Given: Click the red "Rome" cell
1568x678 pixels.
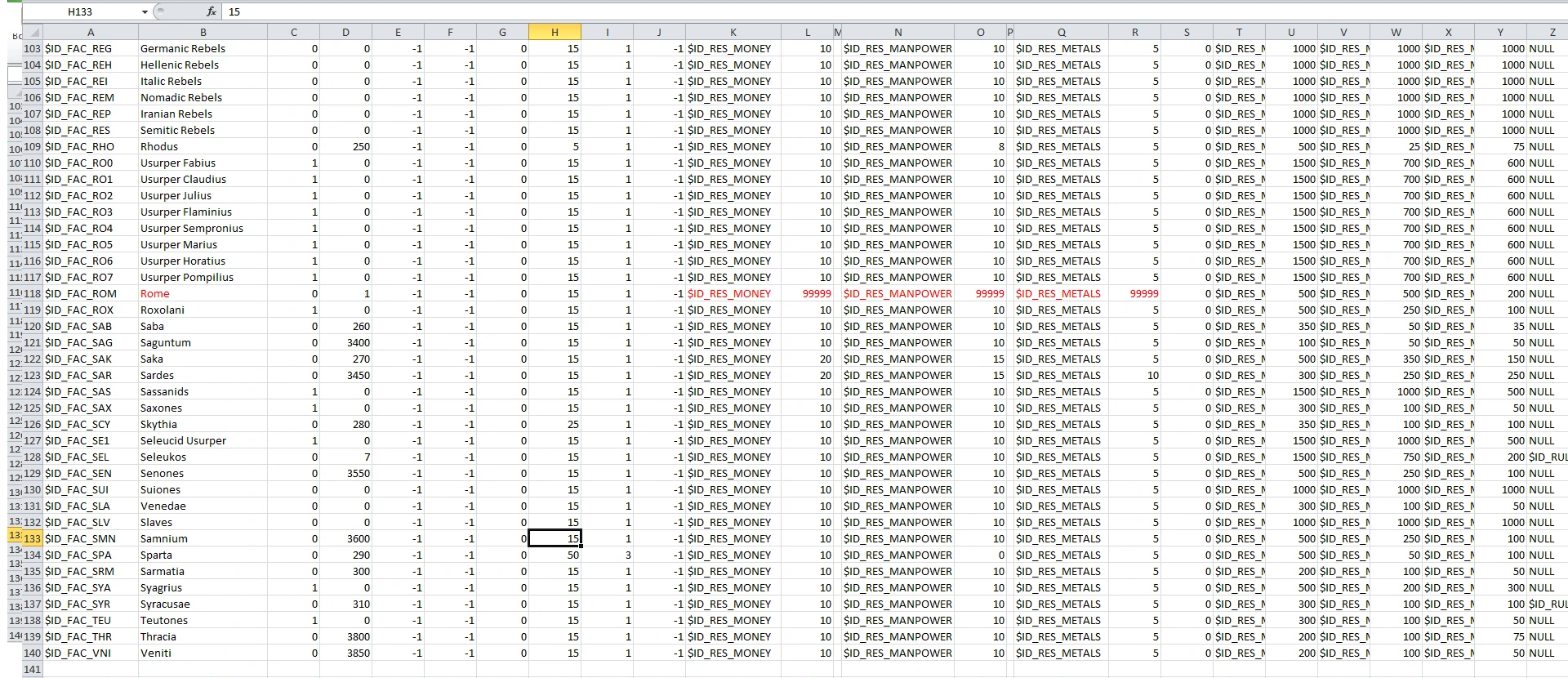Looking at the screenshot, I should [x=203, y=293].
